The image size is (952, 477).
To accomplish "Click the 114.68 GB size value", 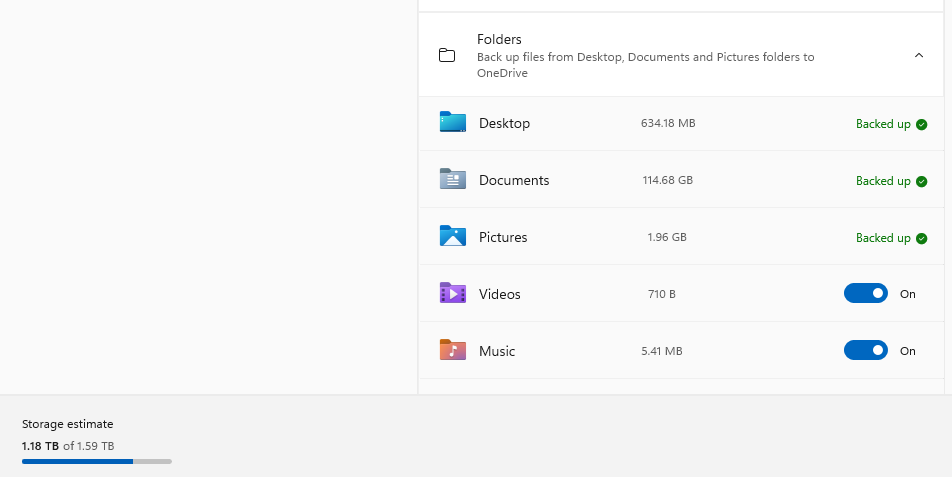I will coord(668,180).
